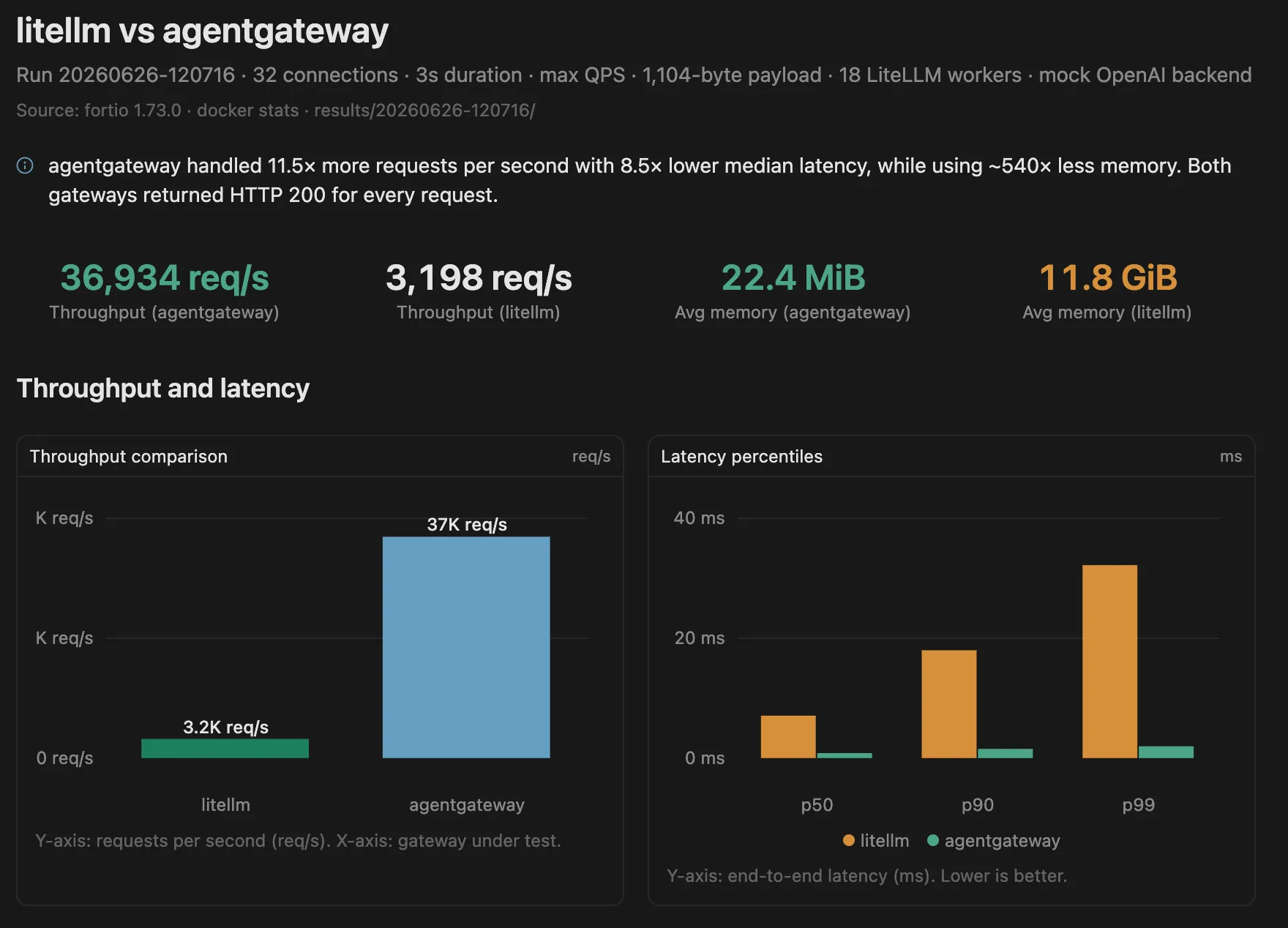Click the "22.4 MiB" memory value
The height and width of the screenshot is (928, 1288).
click(x=793, y=277)
